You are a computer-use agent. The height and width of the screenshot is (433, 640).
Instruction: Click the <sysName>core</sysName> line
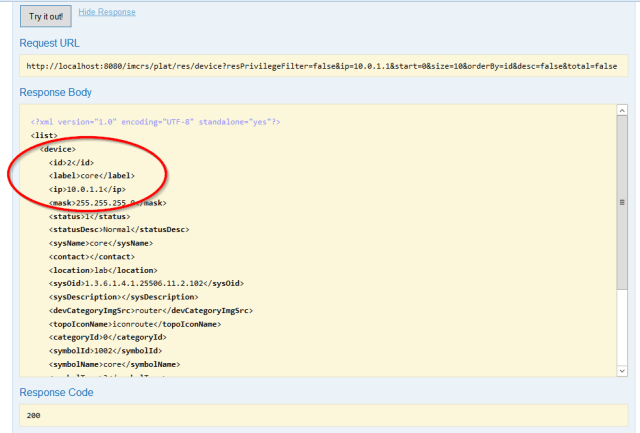point(101,243)
